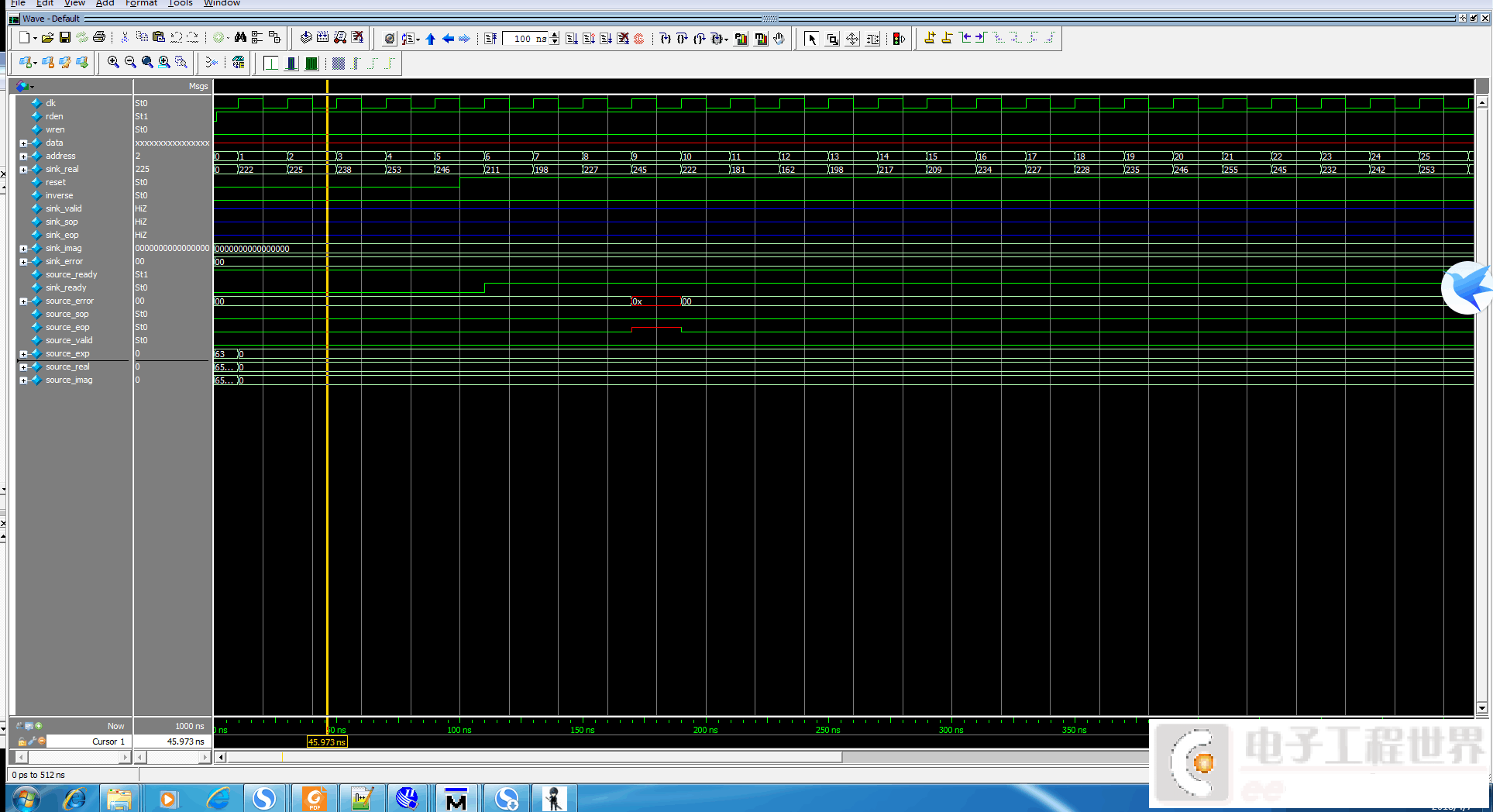Expand the sink_real signal bus
This screenshot has height=812, width=1493.
coord(23,170)
